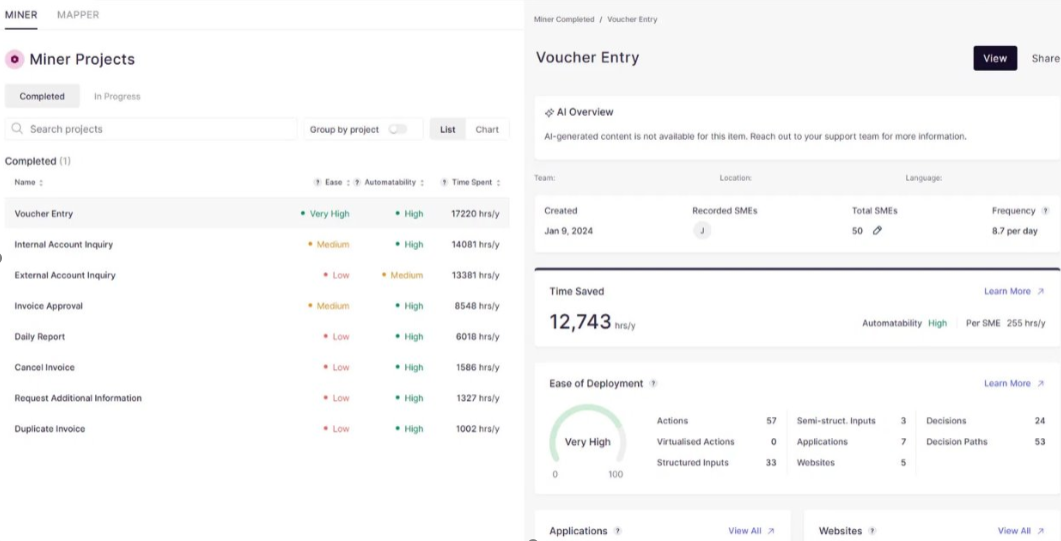Click the Time Spent column help icon
The image size is (1061, 541).
pyautogui.click(x=444, y=183)
